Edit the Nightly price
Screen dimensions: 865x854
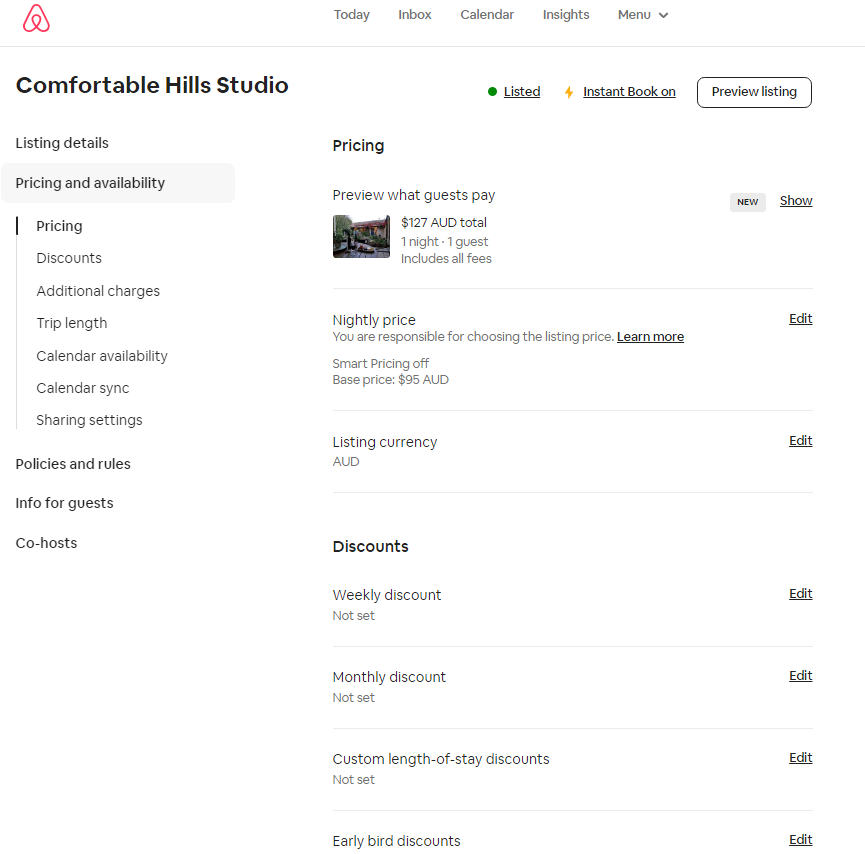[x=800, y=319]
